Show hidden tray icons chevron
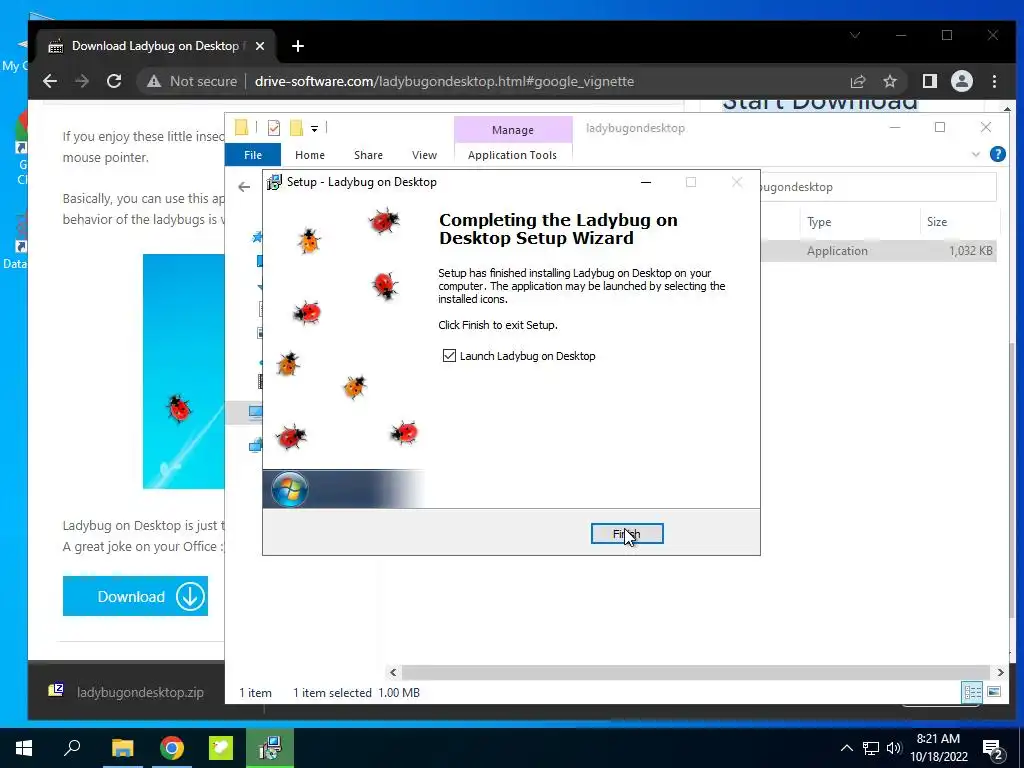Viewport: 1024px width, 768px height. coord(846,748)
